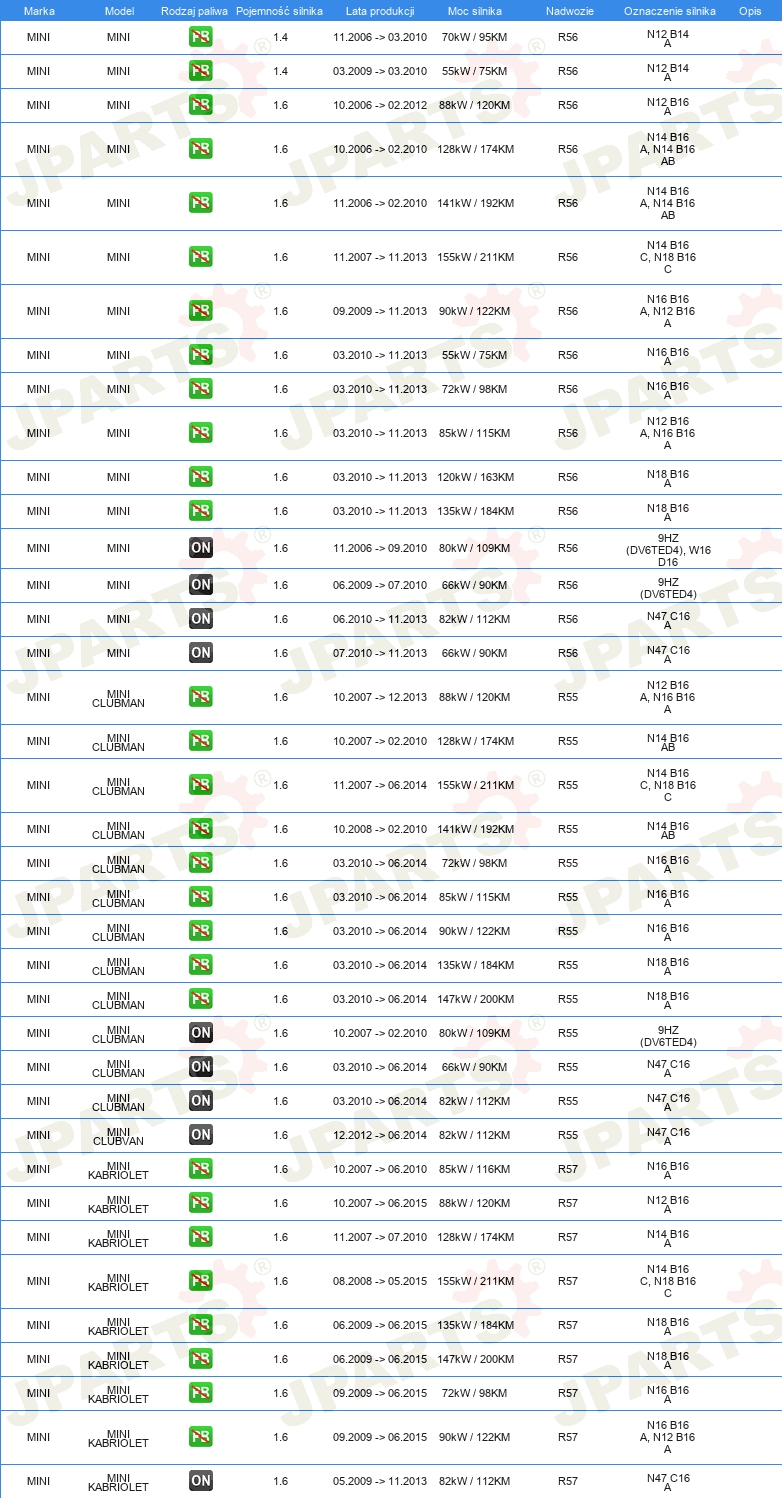Click the N18 B16 A code in 120kW / 163KM row
The width and height of the screenshot is (782, 1498).
point(668,478)
